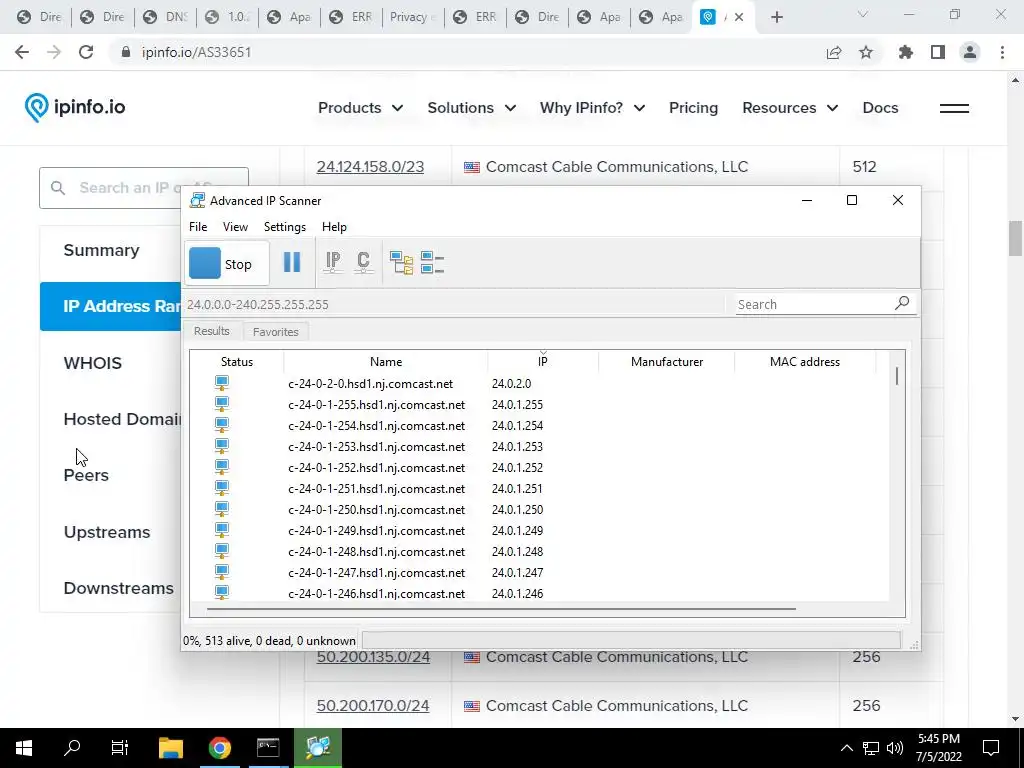Sort by the Manufacturer column header
The height and width of the screenshot is (768, 1024).
coord(667,362)
